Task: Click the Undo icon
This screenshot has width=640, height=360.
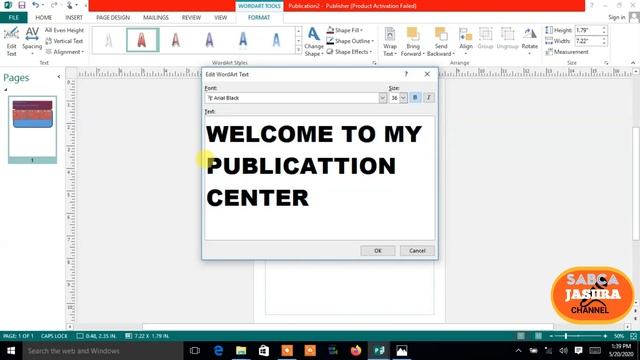Action: (x=36, y=5)
